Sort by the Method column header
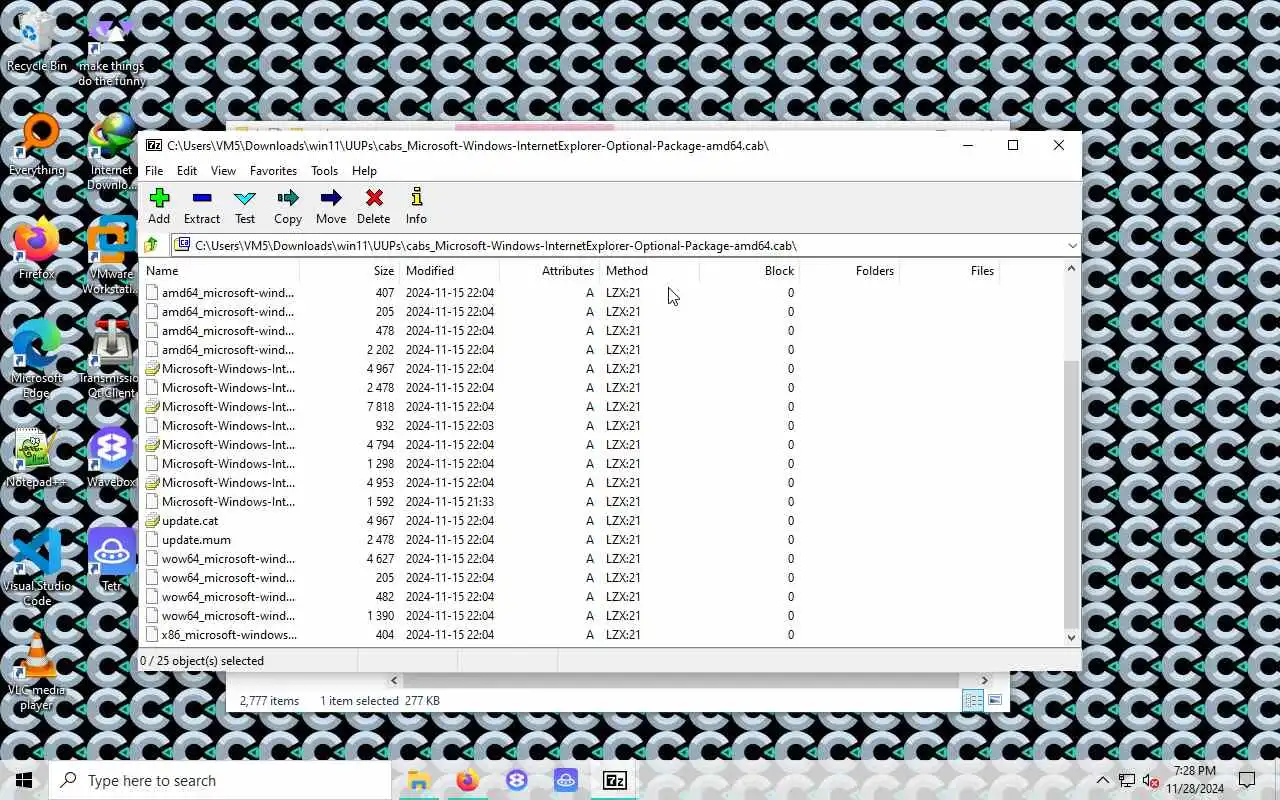 click(649, 271)
